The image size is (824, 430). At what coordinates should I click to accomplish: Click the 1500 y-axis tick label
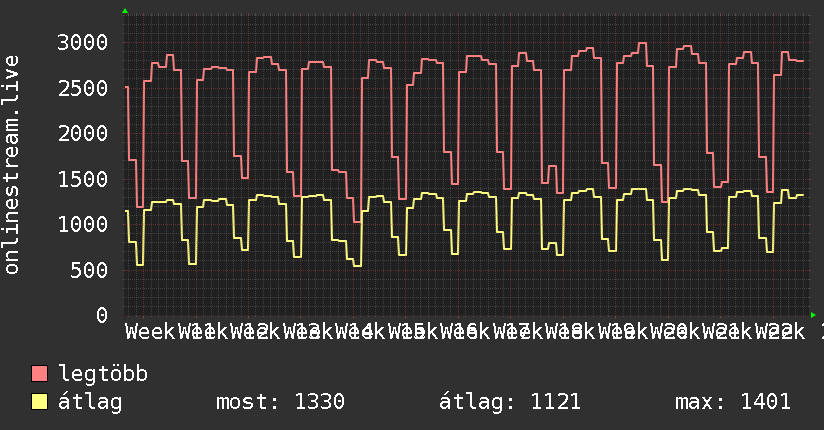(83, 179)
